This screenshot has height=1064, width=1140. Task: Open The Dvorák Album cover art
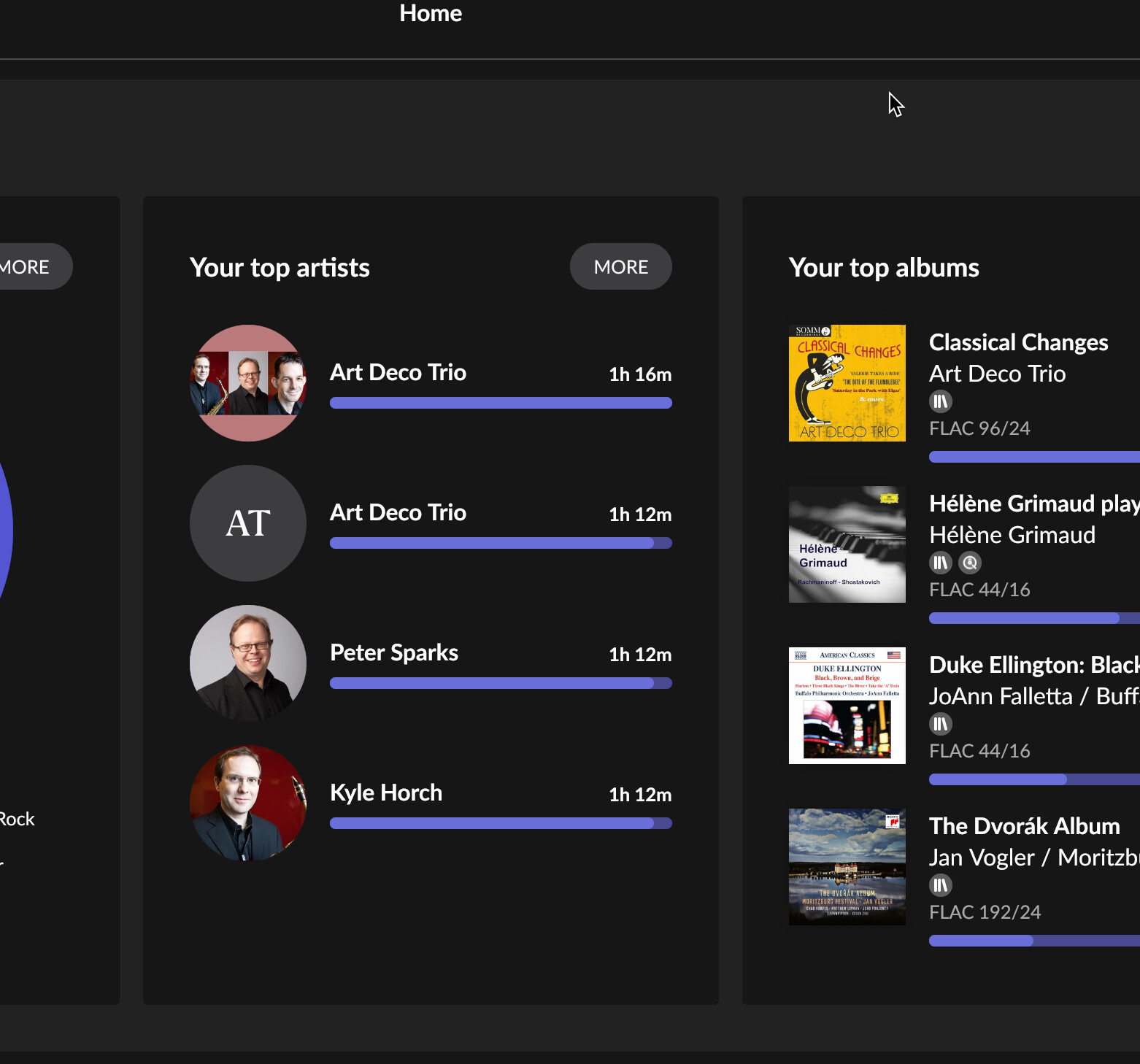point(847,867)
